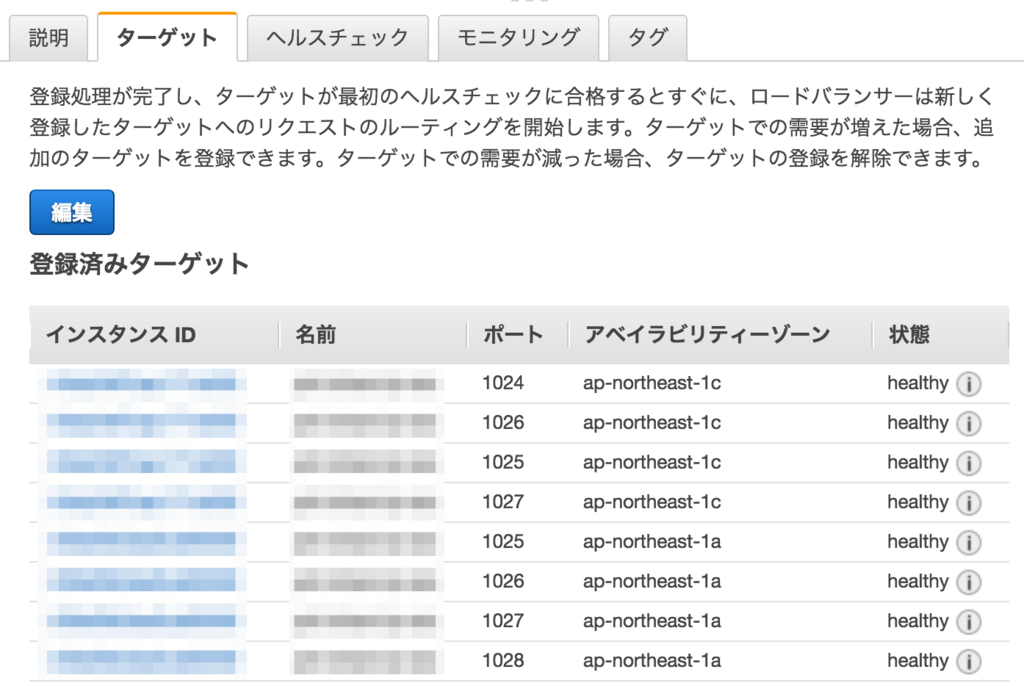Click the info icon for port 1025 in ap-northeast-1a

pyautogui.click(x=967, y=542)
